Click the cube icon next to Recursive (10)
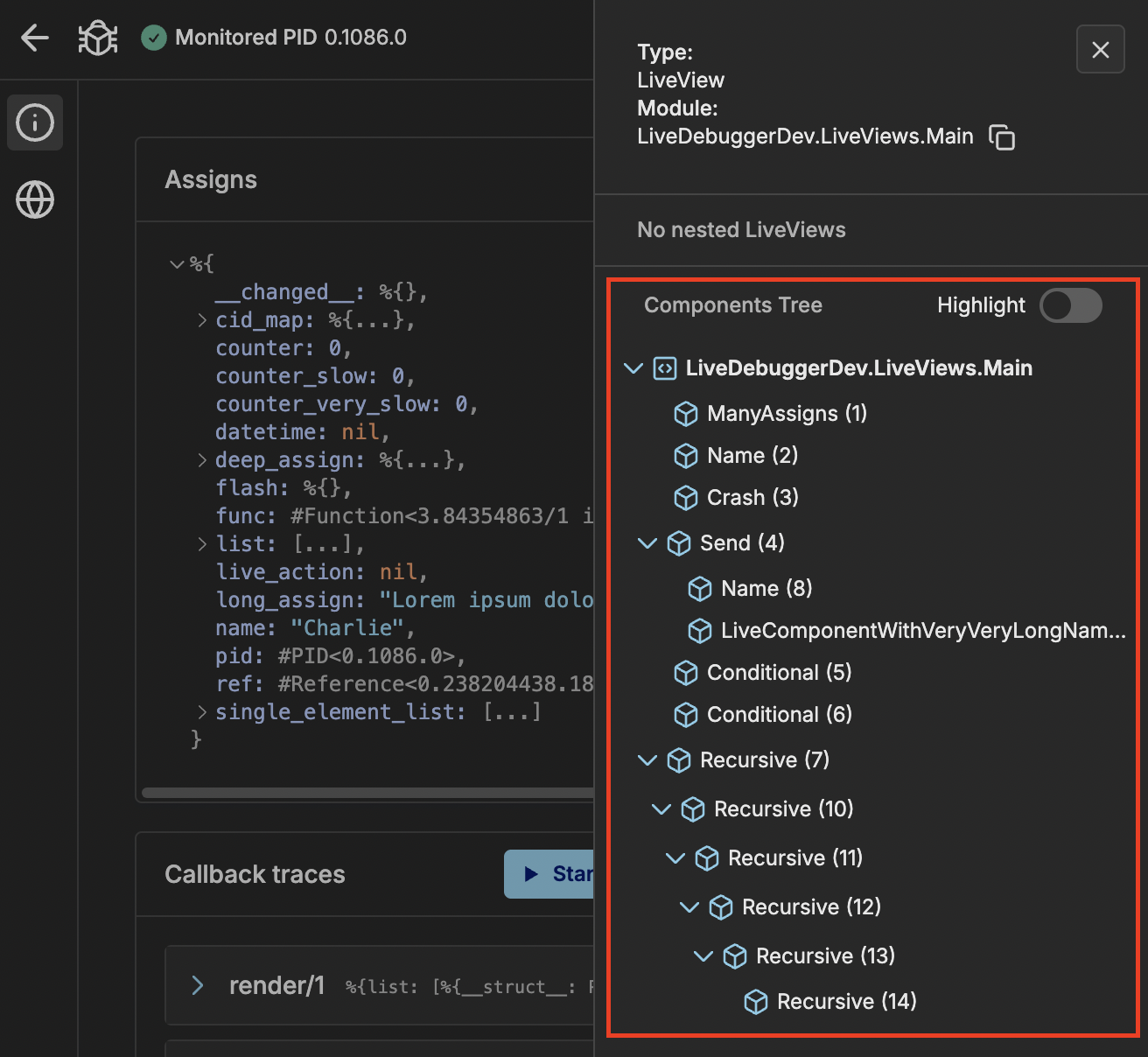Viewport: 1148px width, 1057px height. tap(693, 809)
